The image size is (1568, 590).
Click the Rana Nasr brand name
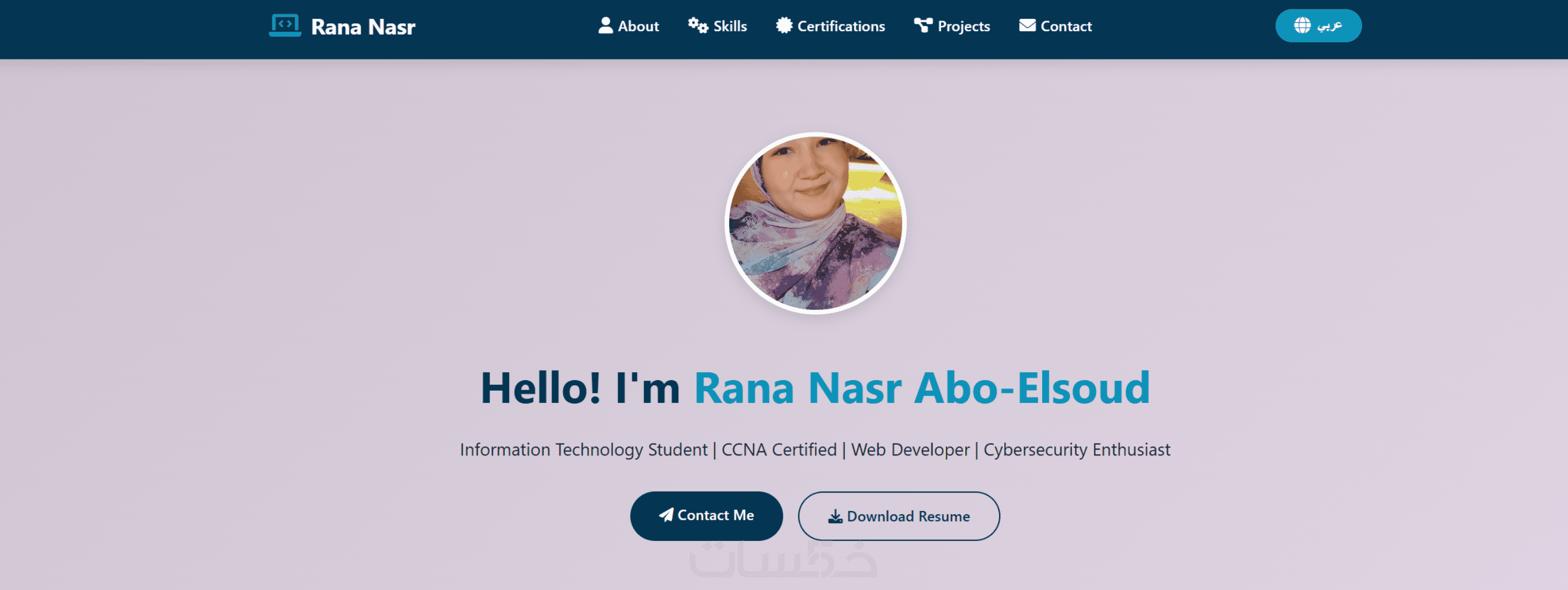click(363, 27)
